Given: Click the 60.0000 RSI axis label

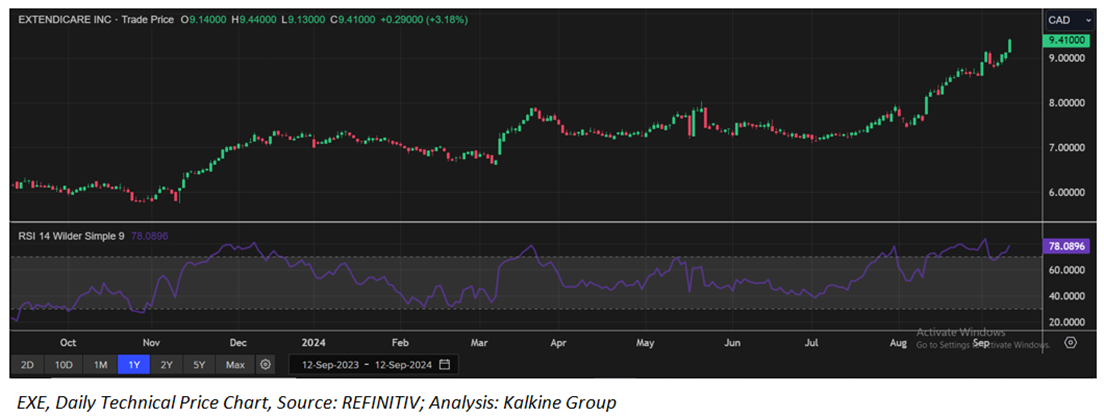Looking at the screenshot, I should click(x=1065, y=270).
